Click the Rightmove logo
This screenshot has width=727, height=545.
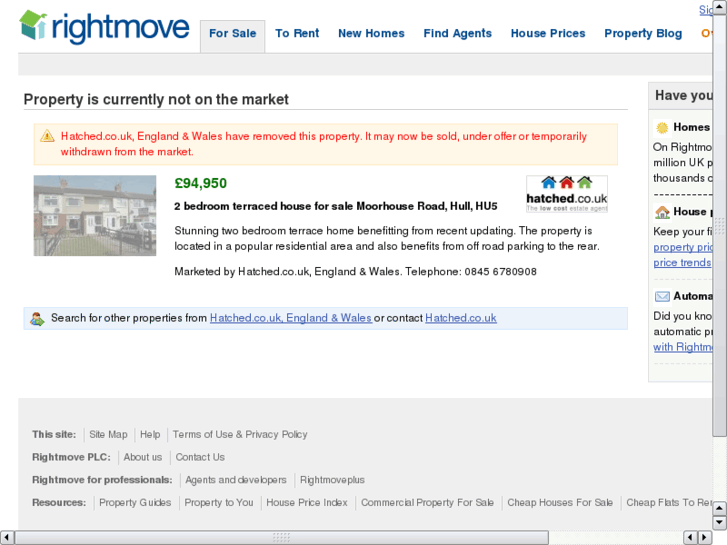point(104,27)
